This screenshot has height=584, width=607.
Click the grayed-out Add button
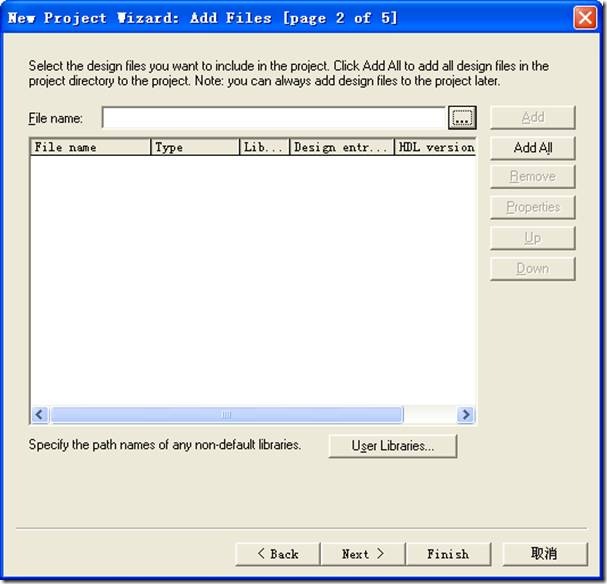(x=532, y=117)
